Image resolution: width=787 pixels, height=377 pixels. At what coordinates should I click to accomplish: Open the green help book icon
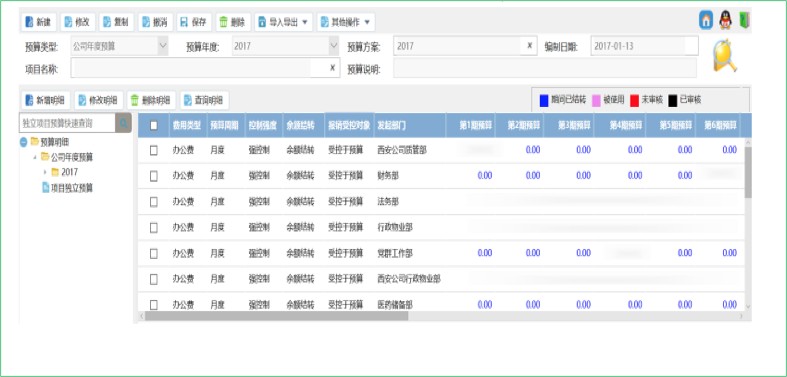coord(744,21)
